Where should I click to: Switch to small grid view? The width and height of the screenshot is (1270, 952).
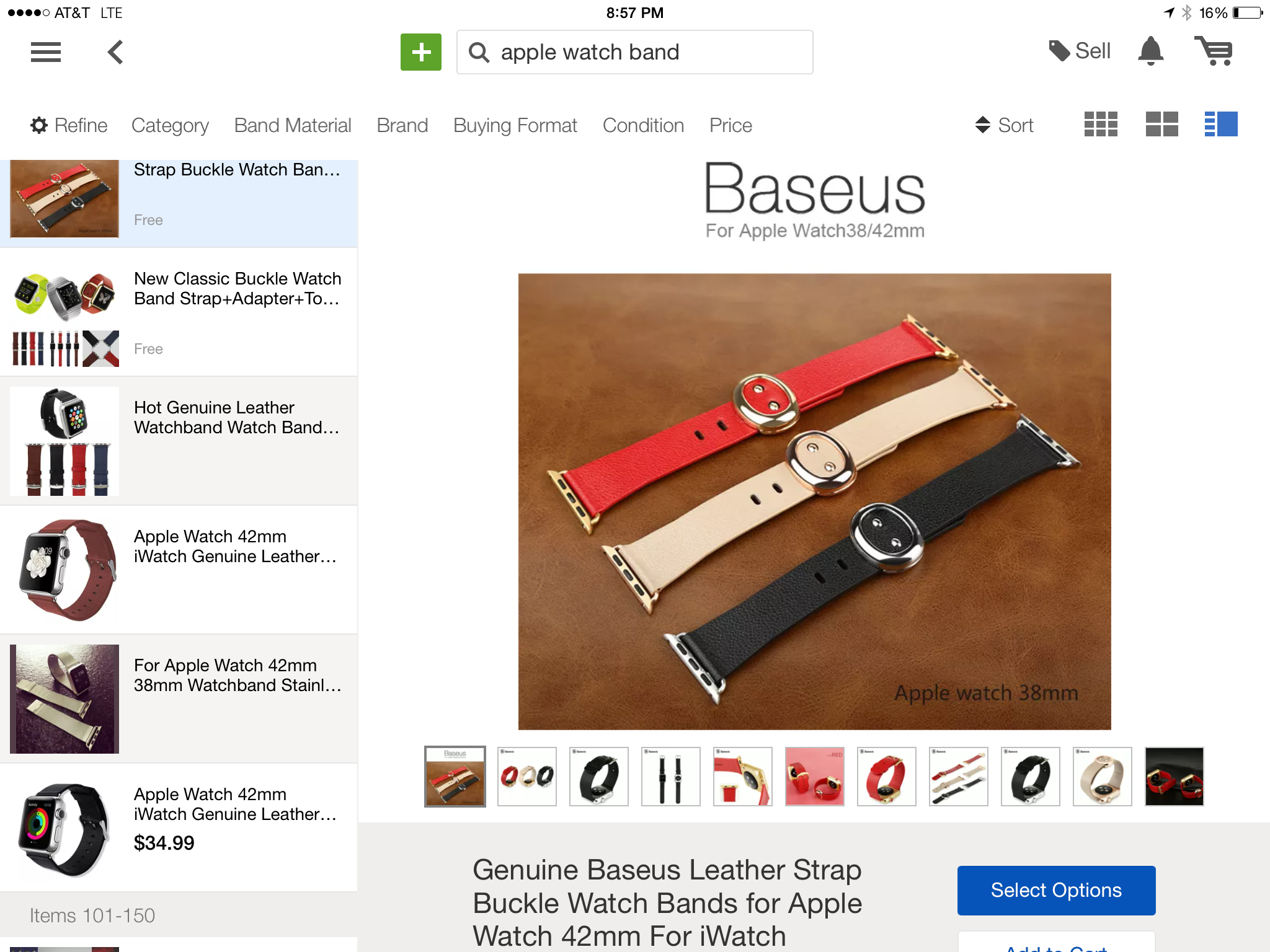(x=1101, y=125)
